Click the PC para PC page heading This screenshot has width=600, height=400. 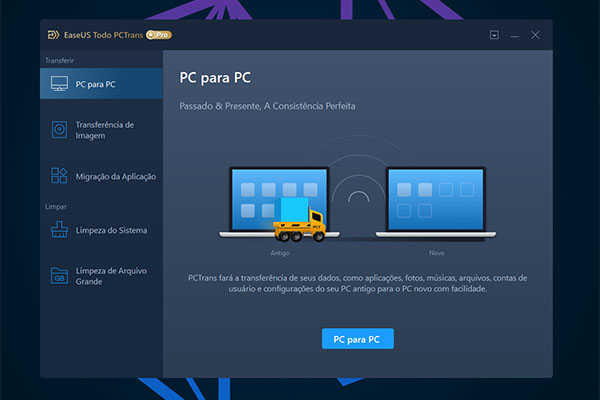point(215,78)
